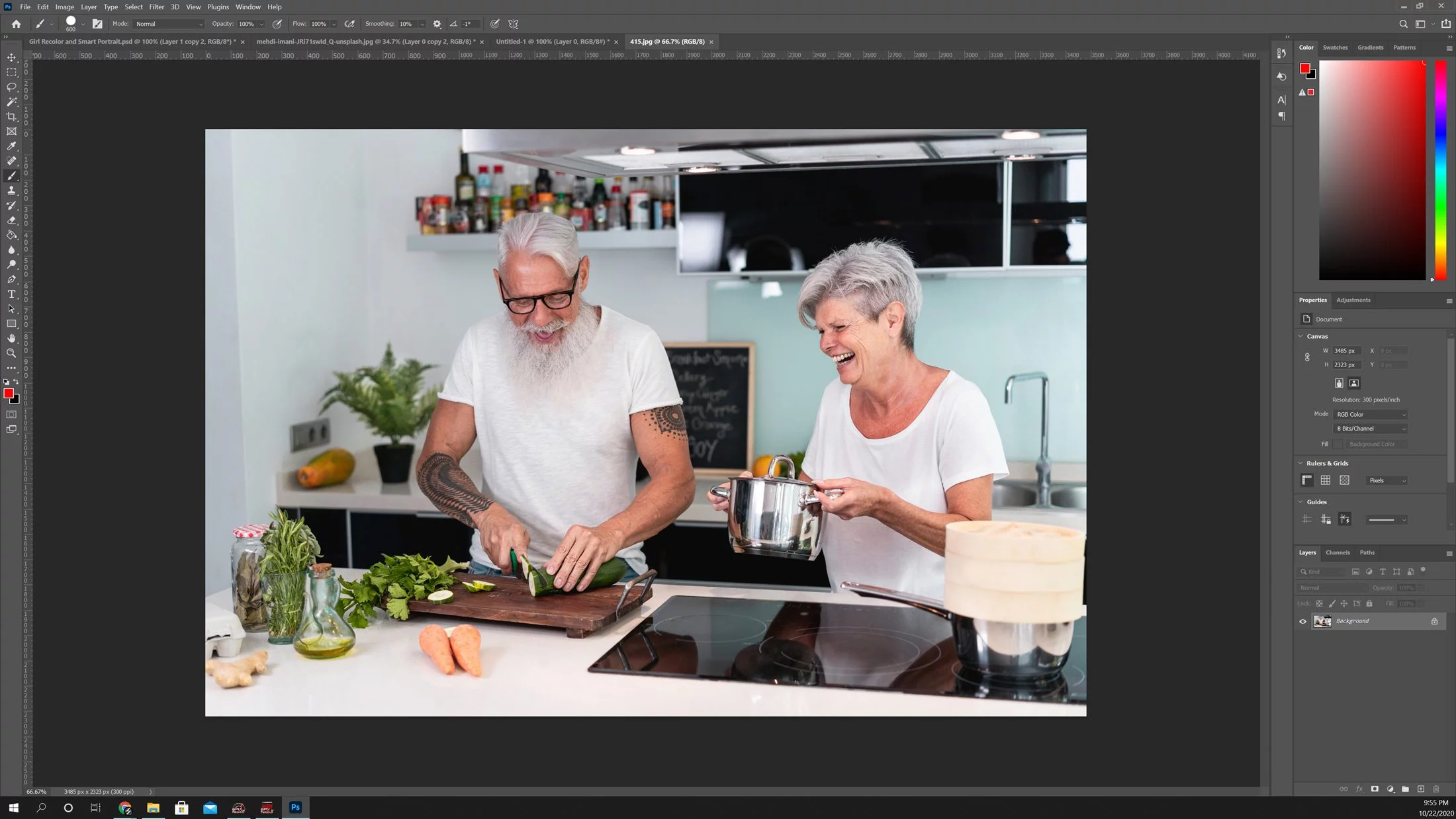Open the Flow dropdown arrow

pyautogui.click(x=334, y=24)
